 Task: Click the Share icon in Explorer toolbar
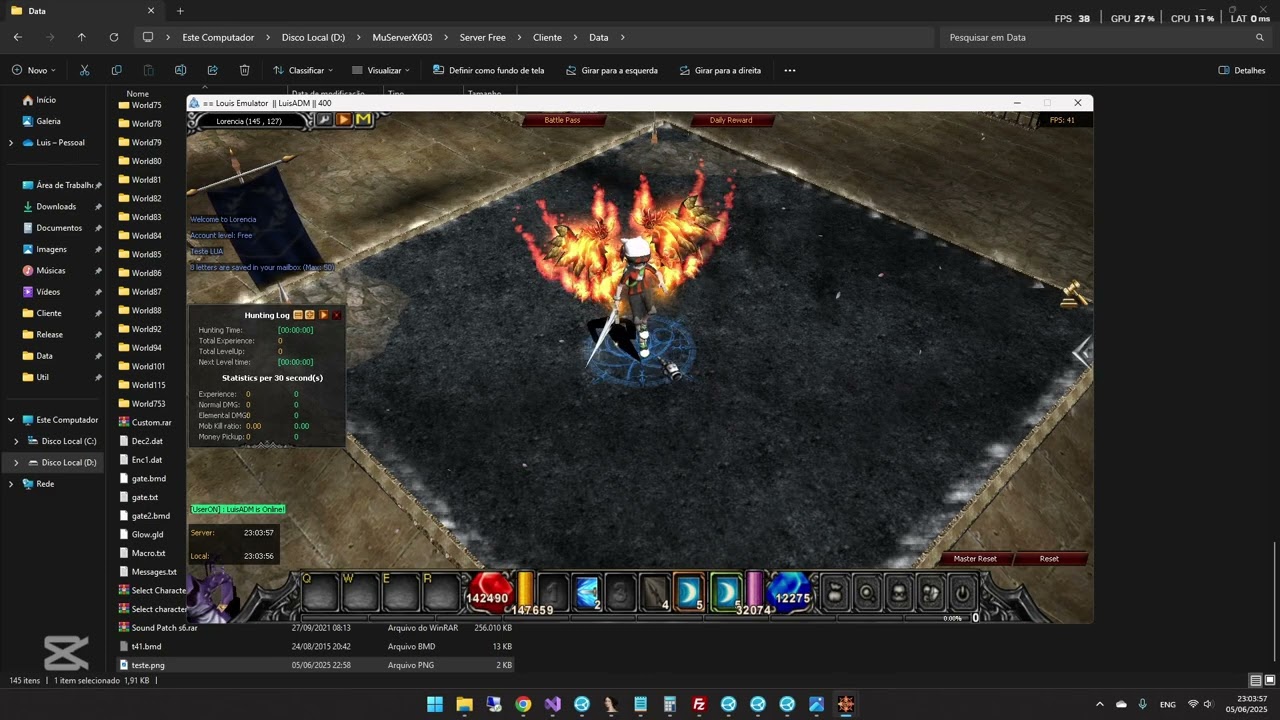pyautogui.click(x=213, y=71)
